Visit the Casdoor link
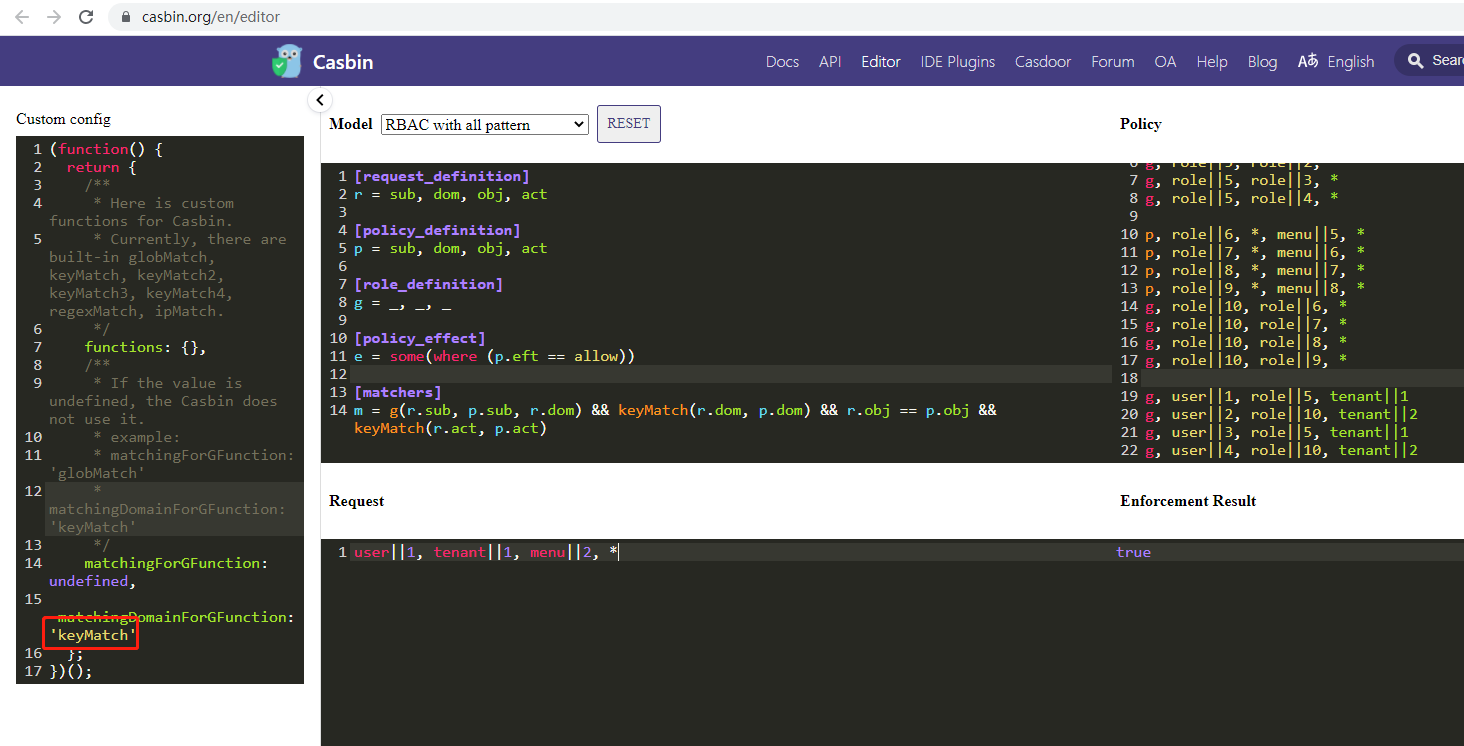 click(1043, 61)
